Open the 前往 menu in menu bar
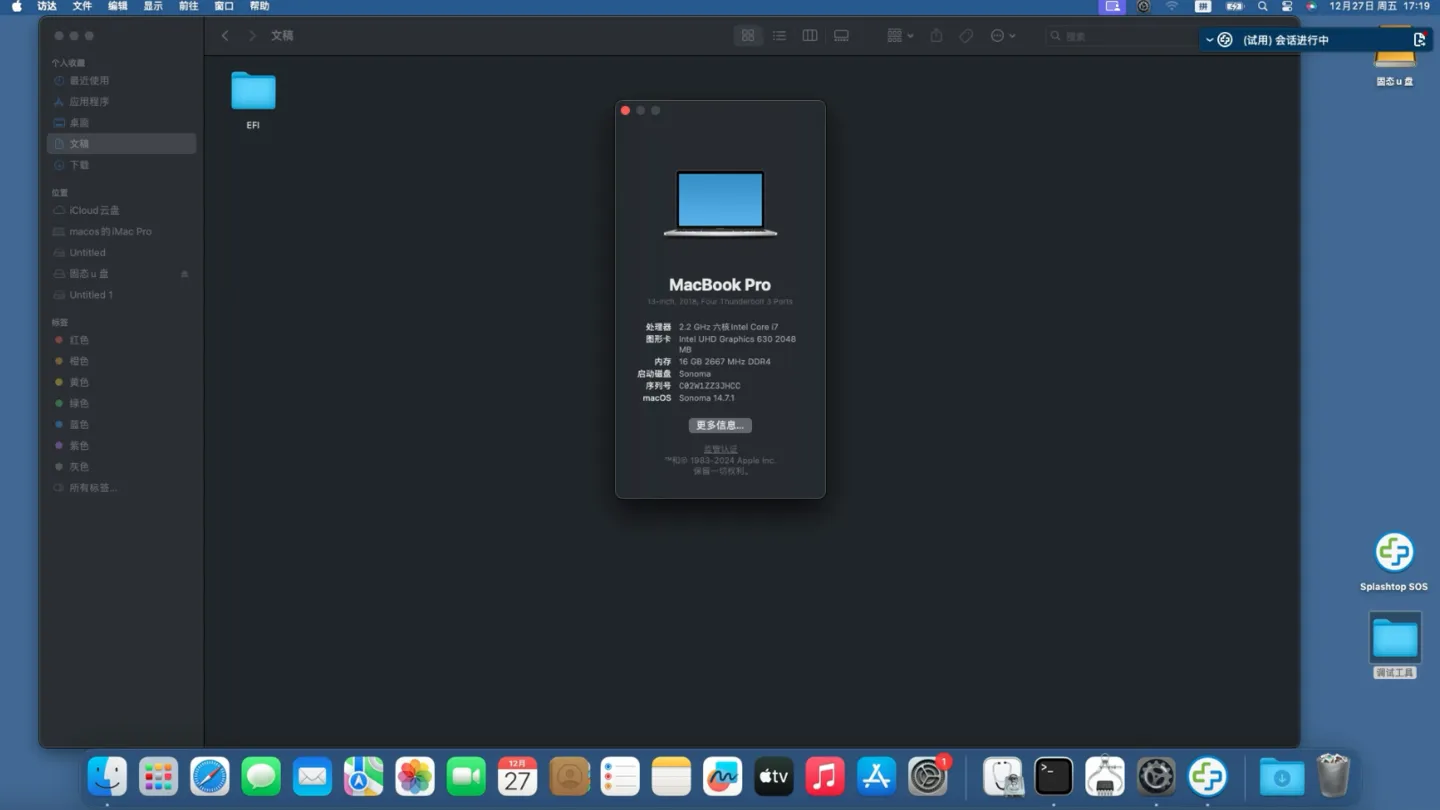This screenshot has width=1440, height=810. pos(188,6)
